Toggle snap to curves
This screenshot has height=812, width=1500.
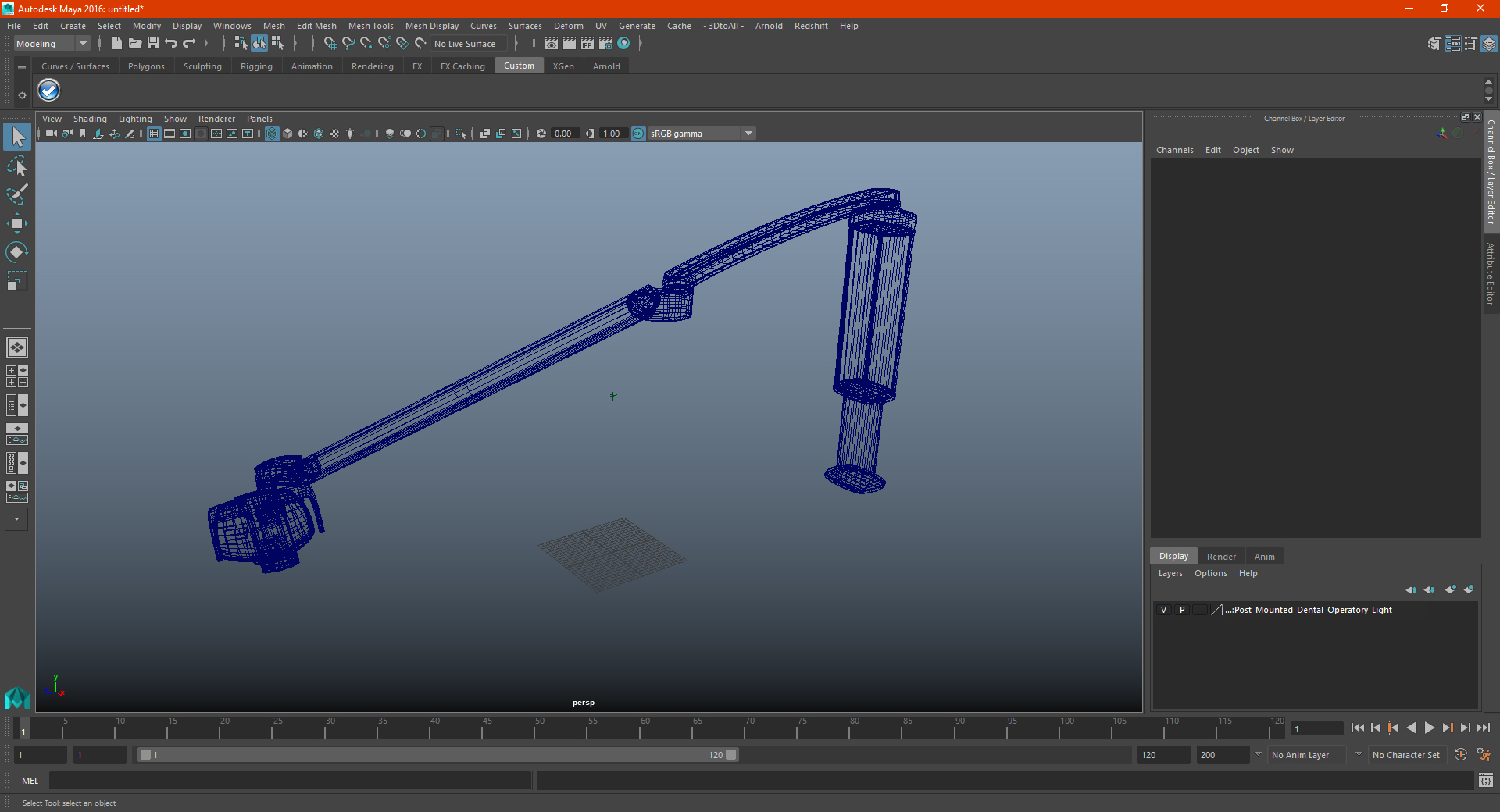(348, 44)
